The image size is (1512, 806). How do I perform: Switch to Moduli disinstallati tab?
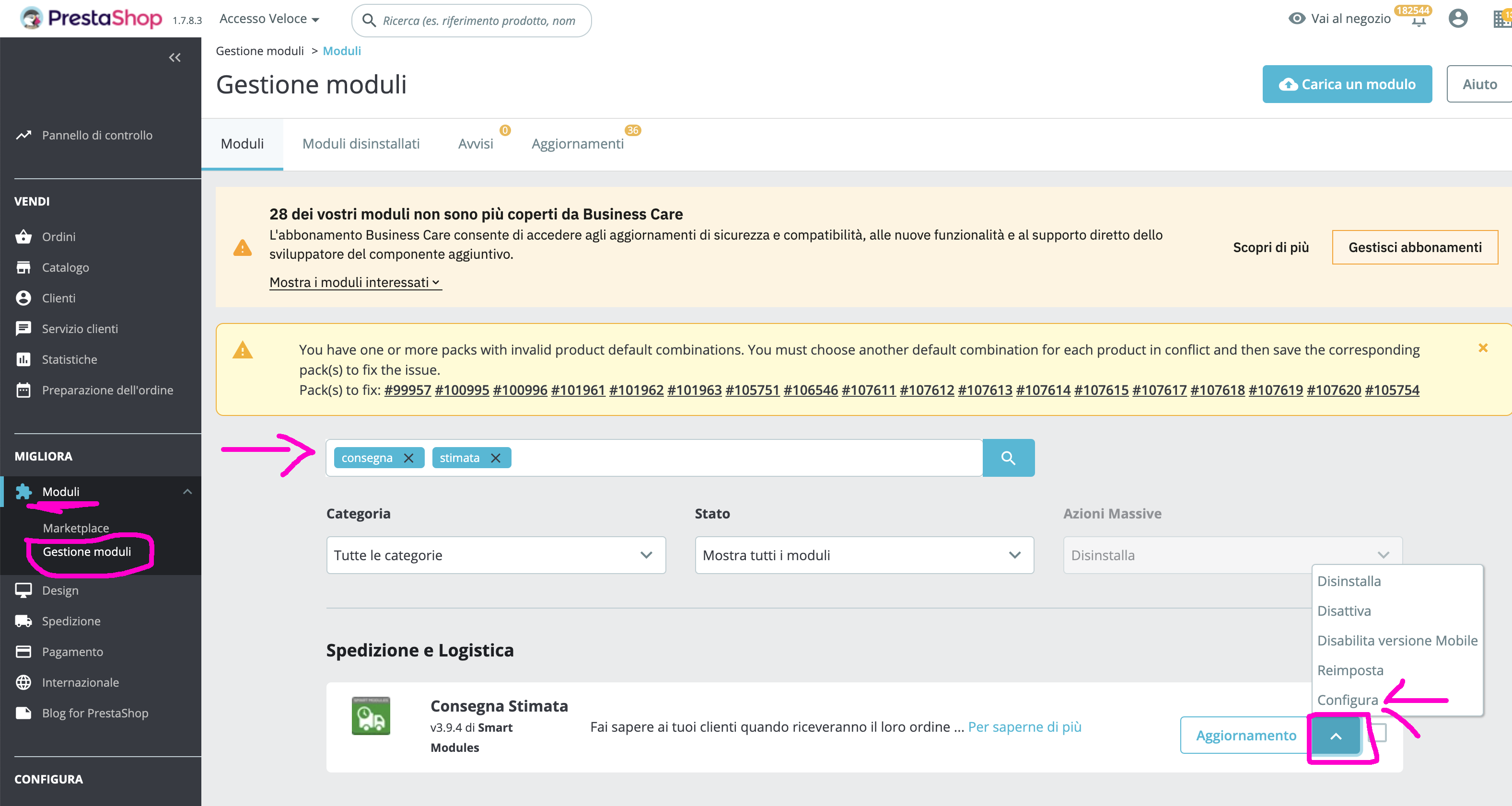pyautogui.click(x=361, y=144)
